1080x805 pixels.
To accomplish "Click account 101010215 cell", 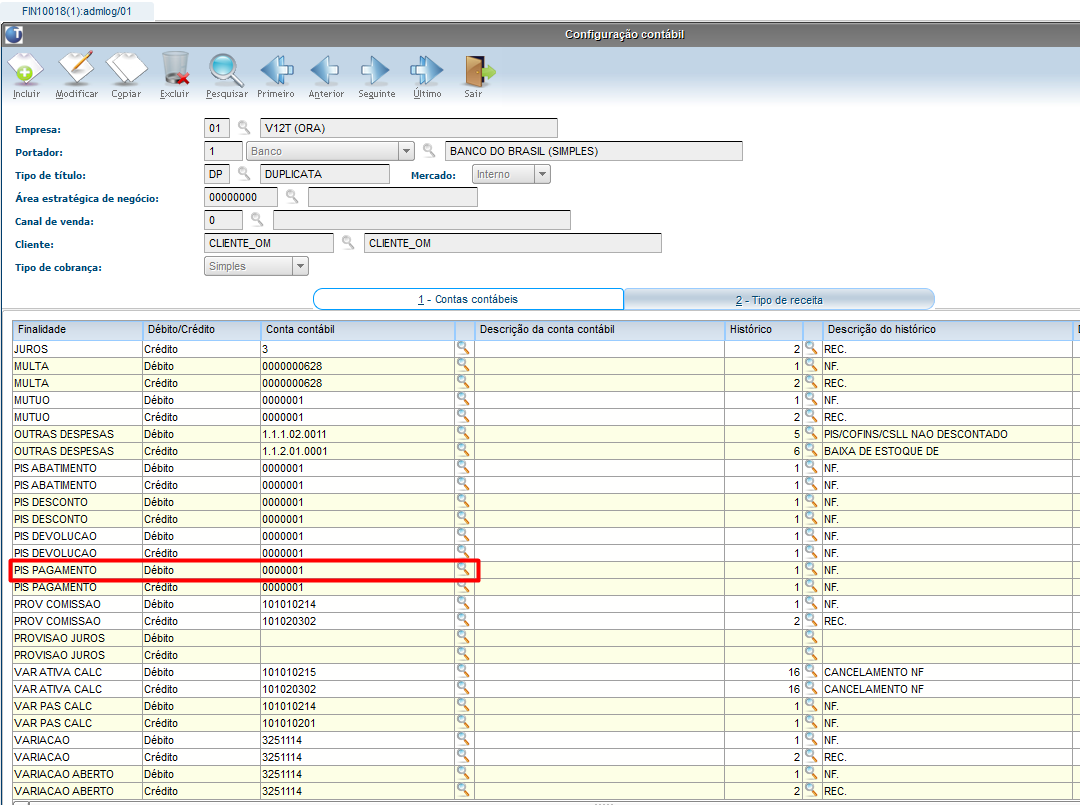I will tap(357, 672).
